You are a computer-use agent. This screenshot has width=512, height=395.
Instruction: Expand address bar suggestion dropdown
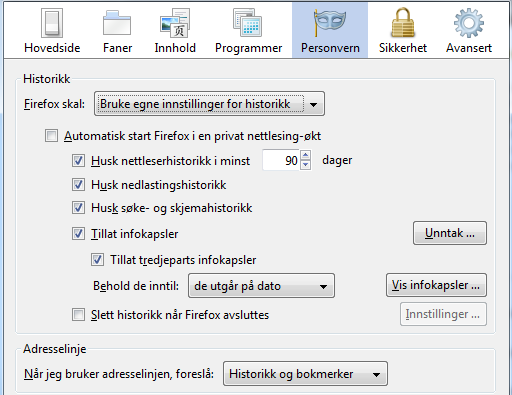pyautogui.click(x=305, y=374)
